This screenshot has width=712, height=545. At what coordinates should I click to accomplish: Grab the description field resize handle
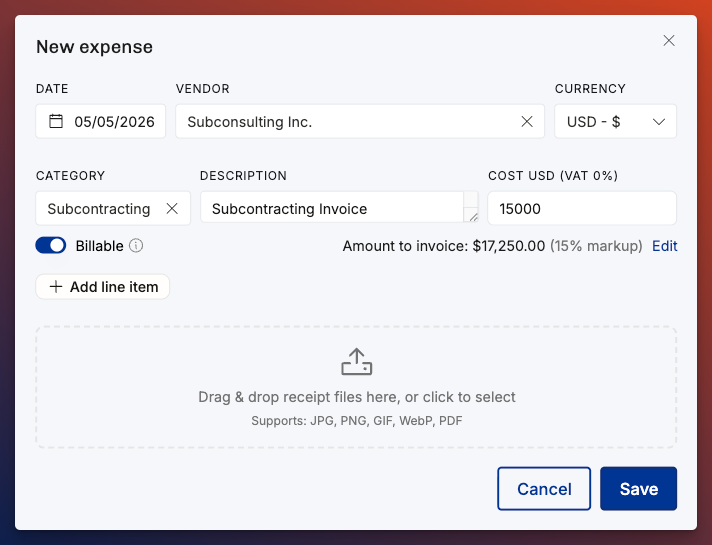point(473,216)
